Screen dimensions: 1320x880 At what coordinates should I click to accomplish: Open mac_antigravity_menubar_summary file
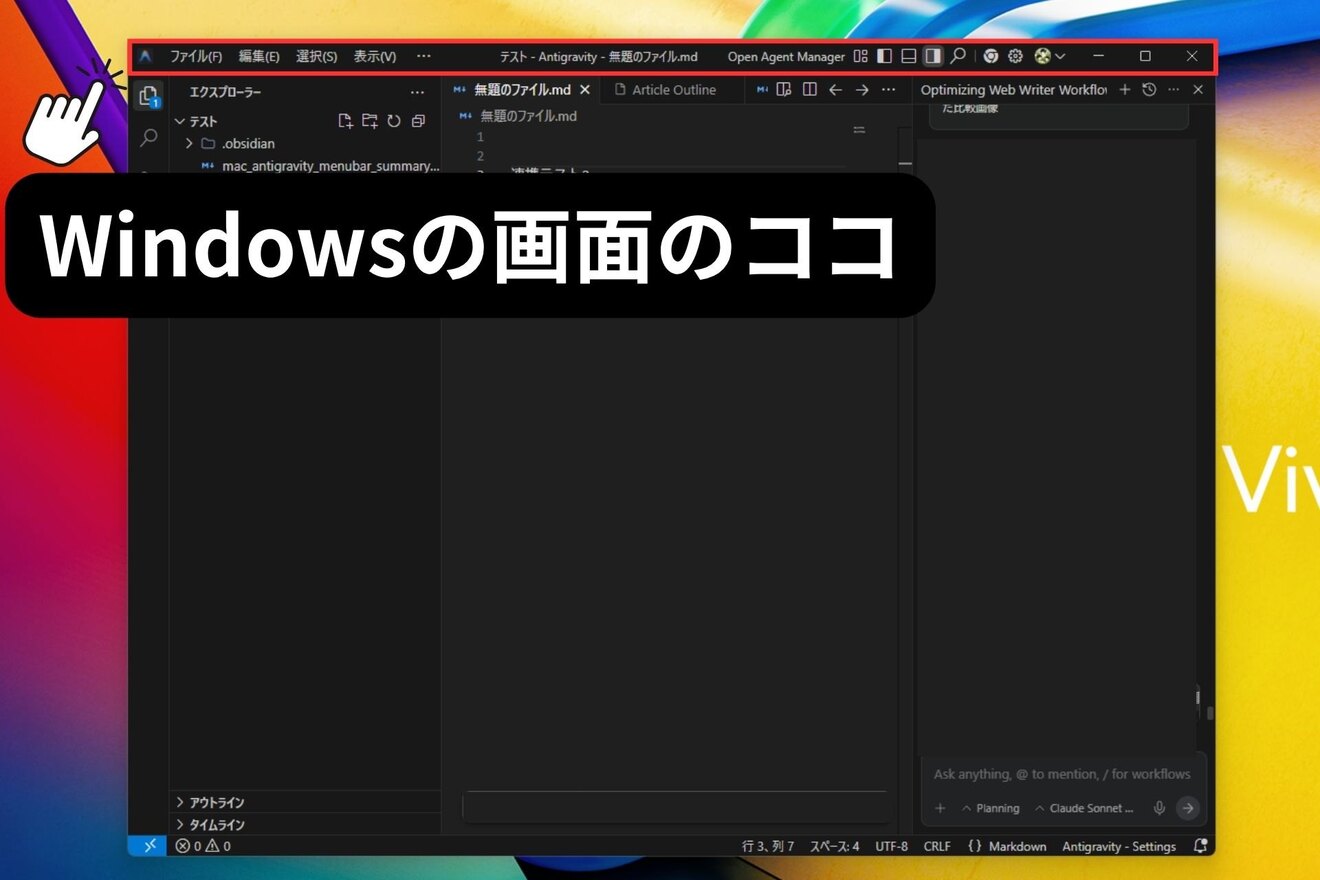coord(320,166)
